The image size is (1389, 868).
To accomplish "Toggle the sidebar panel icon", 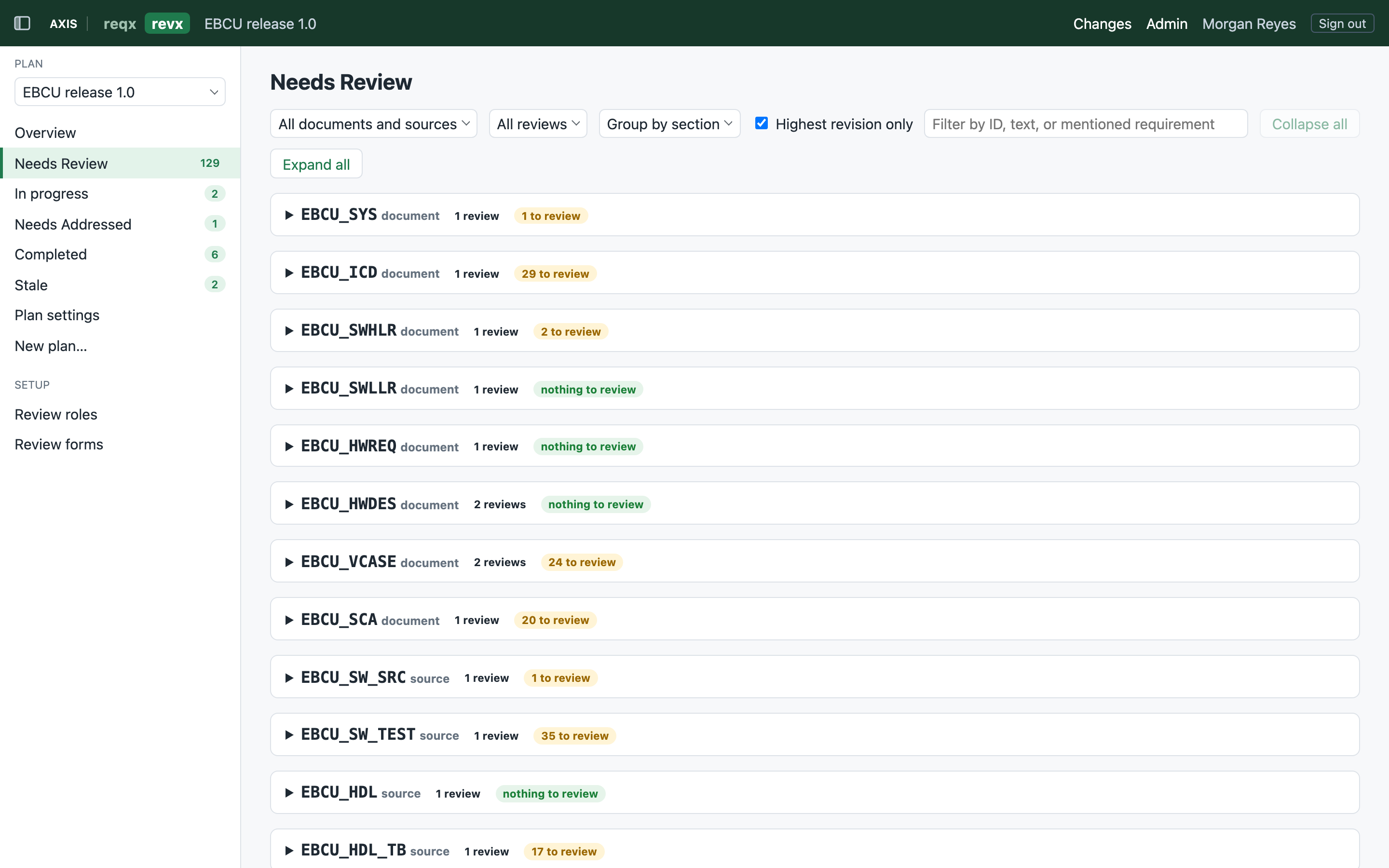I will click(22, 24).
